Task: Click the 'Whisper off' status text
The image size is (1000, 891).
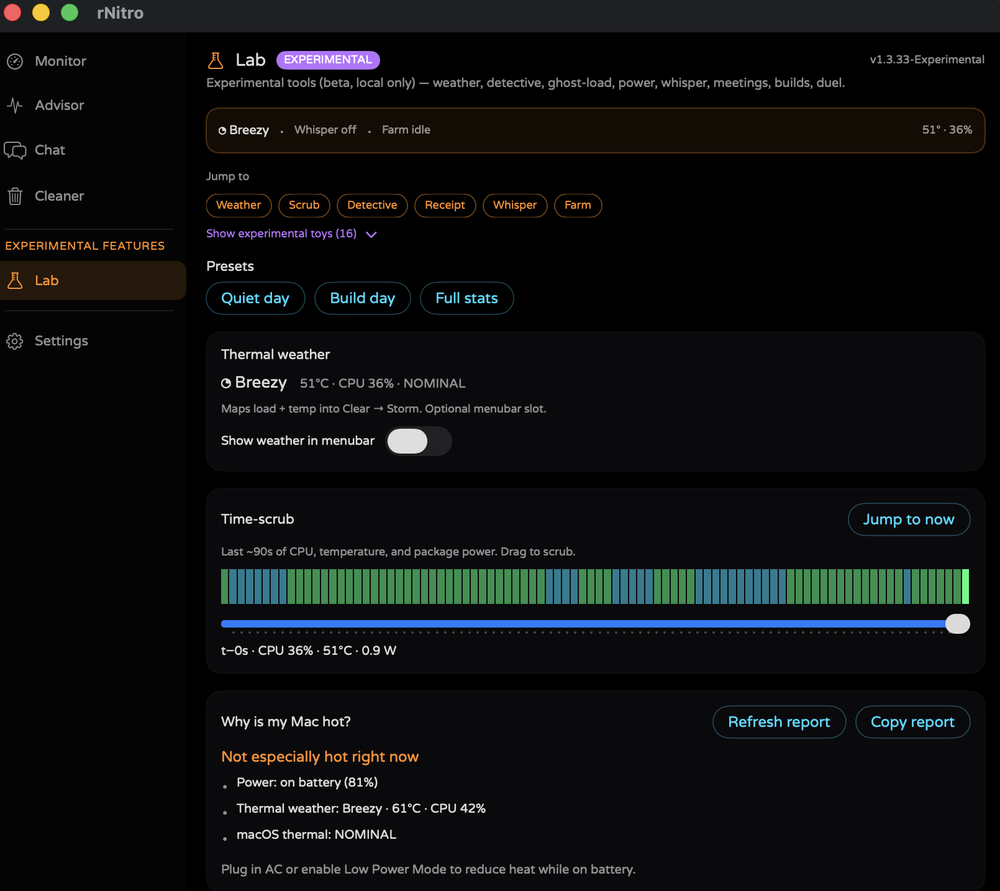Action: coord(325,130)
